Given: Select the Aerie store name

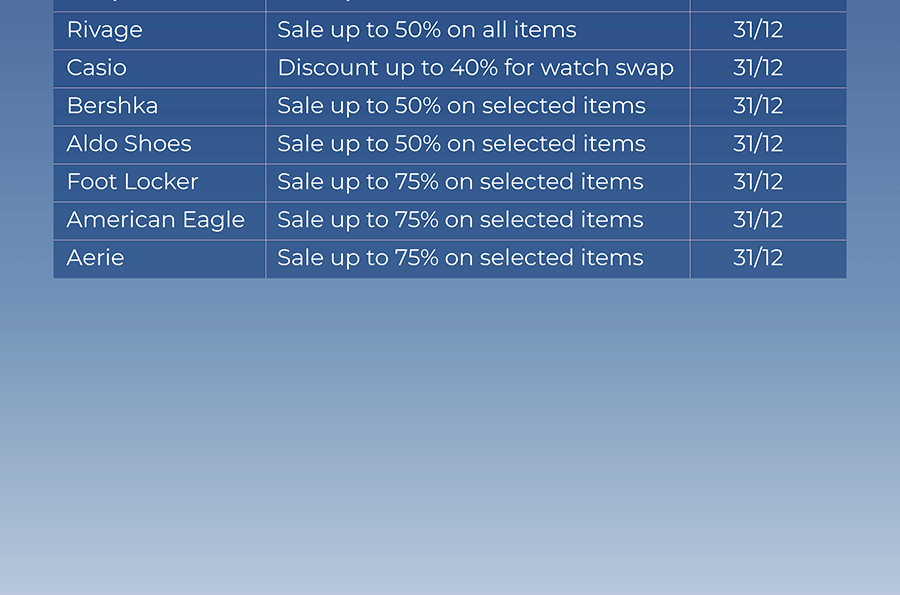Looking at the screenshot, I should coord(95,258).
